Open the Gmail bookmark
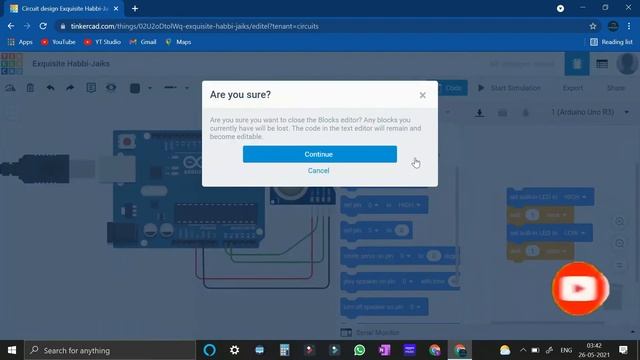 (x=143, y=42)
